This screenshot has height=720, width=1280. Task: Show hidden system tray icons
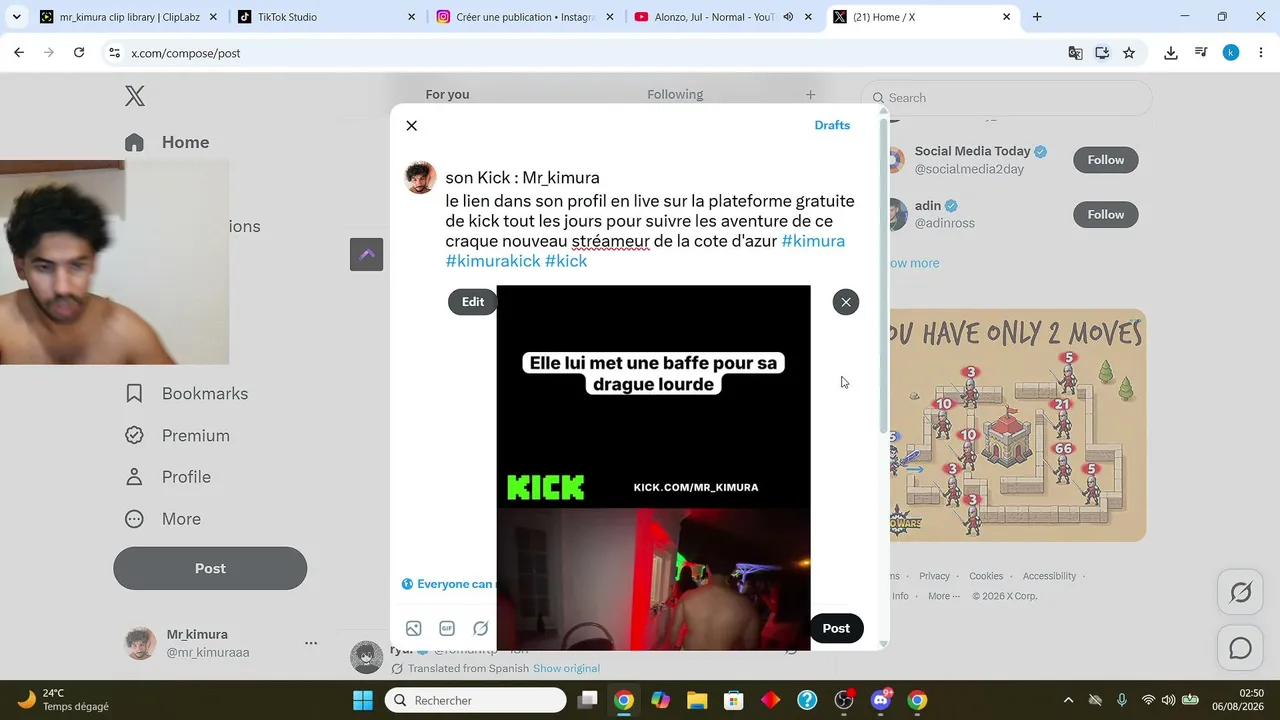pos(1068,700)
